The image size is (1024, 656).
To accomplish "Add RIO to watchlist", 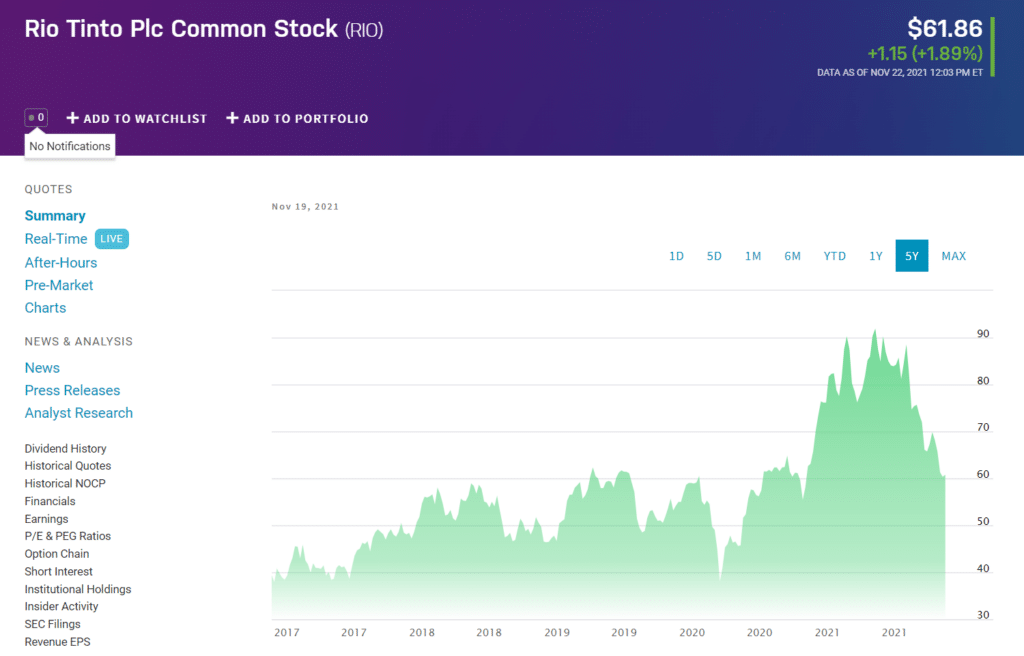I will point(136,118).
